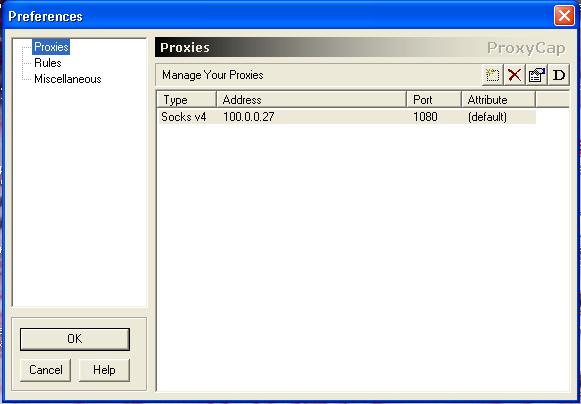Click the 1080 port cell
This screenshot has height=404, width=581.
(x=425, y=117)
